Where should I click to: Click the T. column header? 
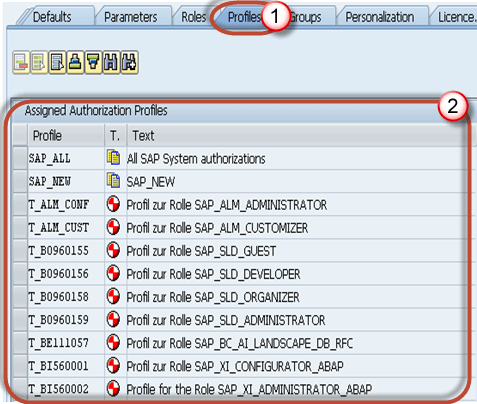click(x=115, y=136)
